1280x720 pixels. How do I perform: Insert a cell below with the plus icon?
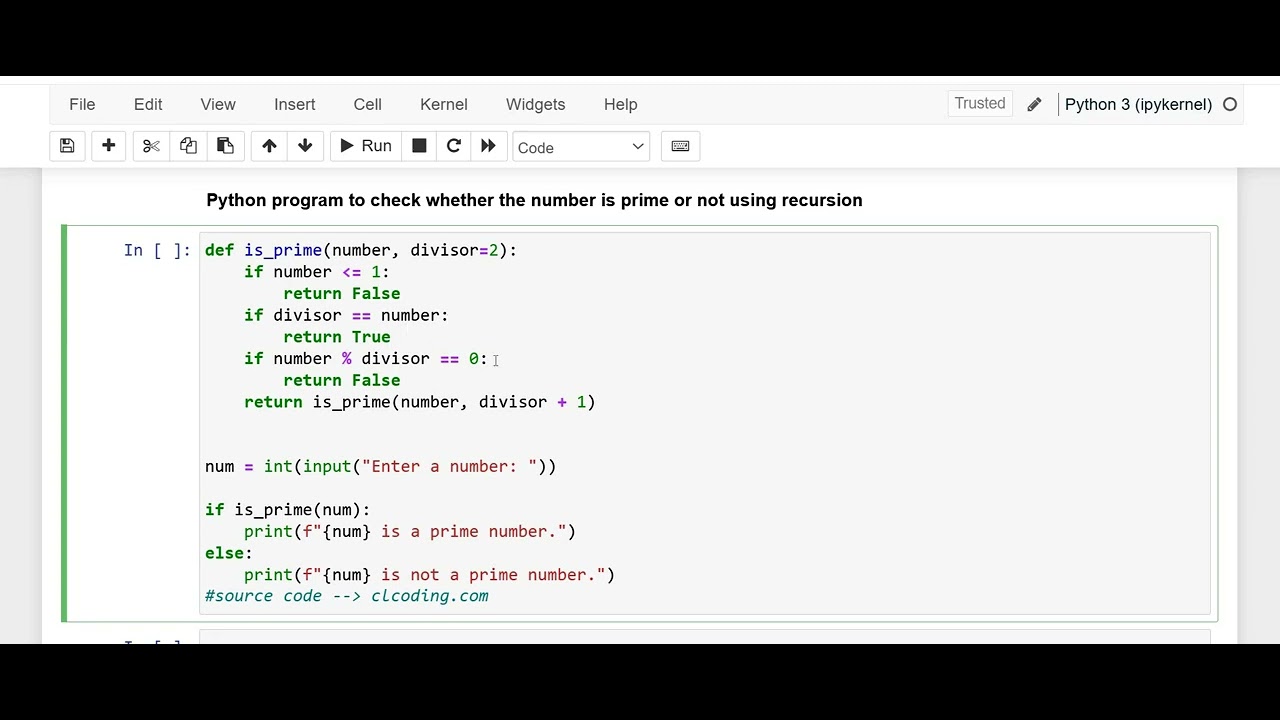(108, 146)
